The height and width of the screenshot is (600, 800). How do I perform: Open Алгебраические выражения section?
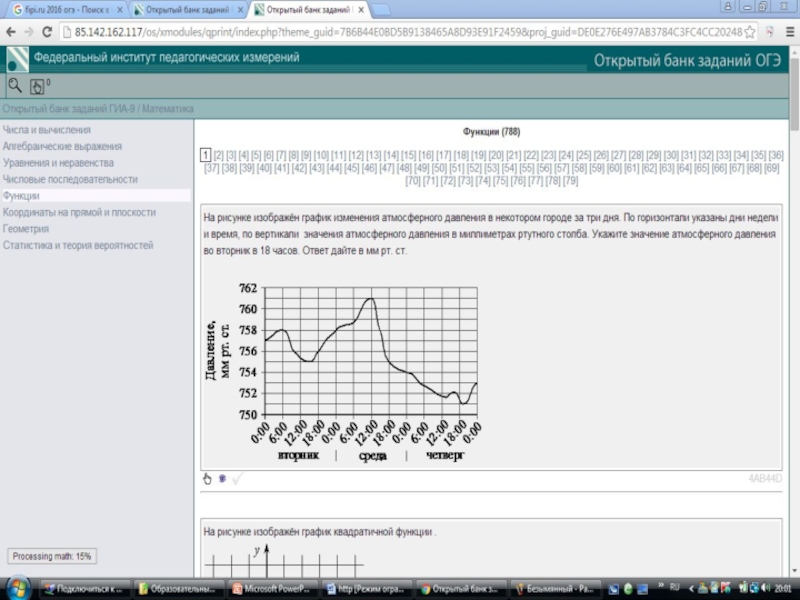coord(62,146)
